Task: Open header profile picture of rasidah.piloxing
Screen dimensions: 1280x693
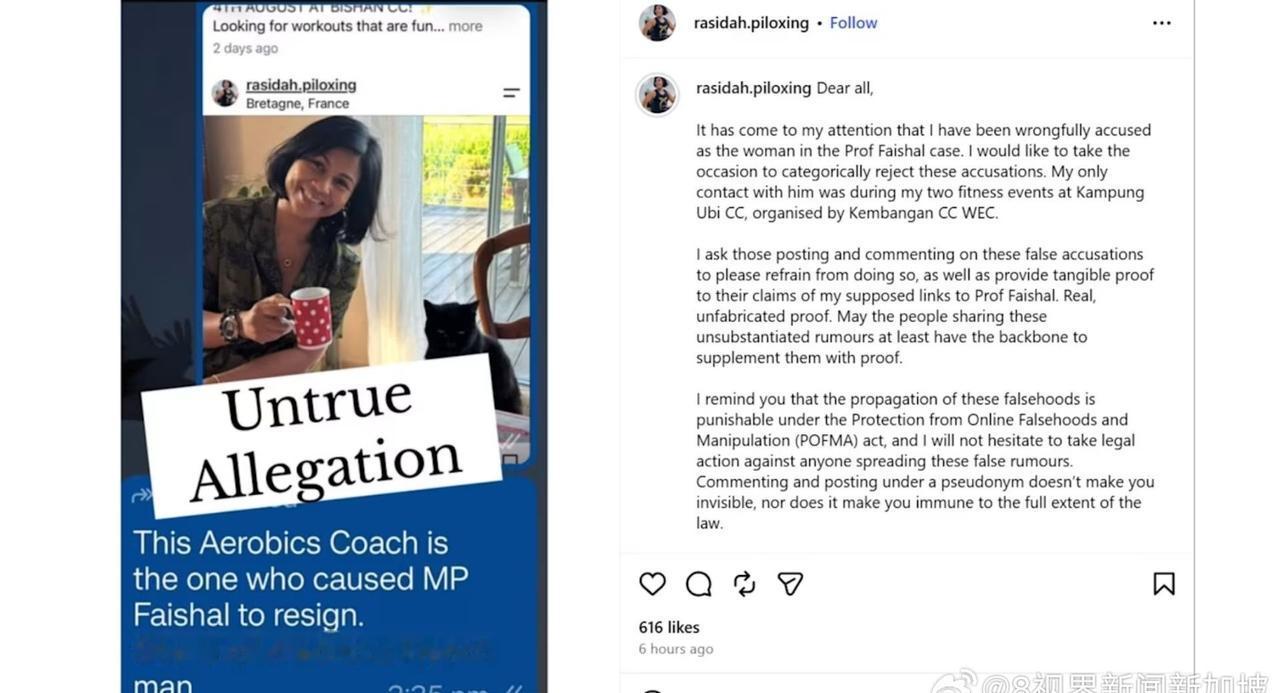Action: (x=657, y=23)
